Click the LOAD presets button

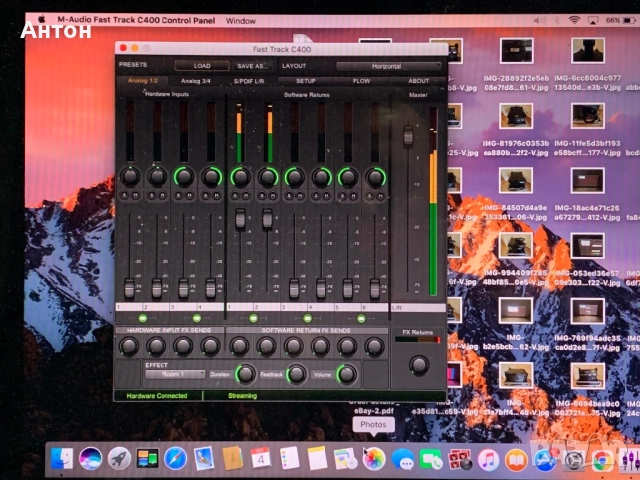coord(202,66)
